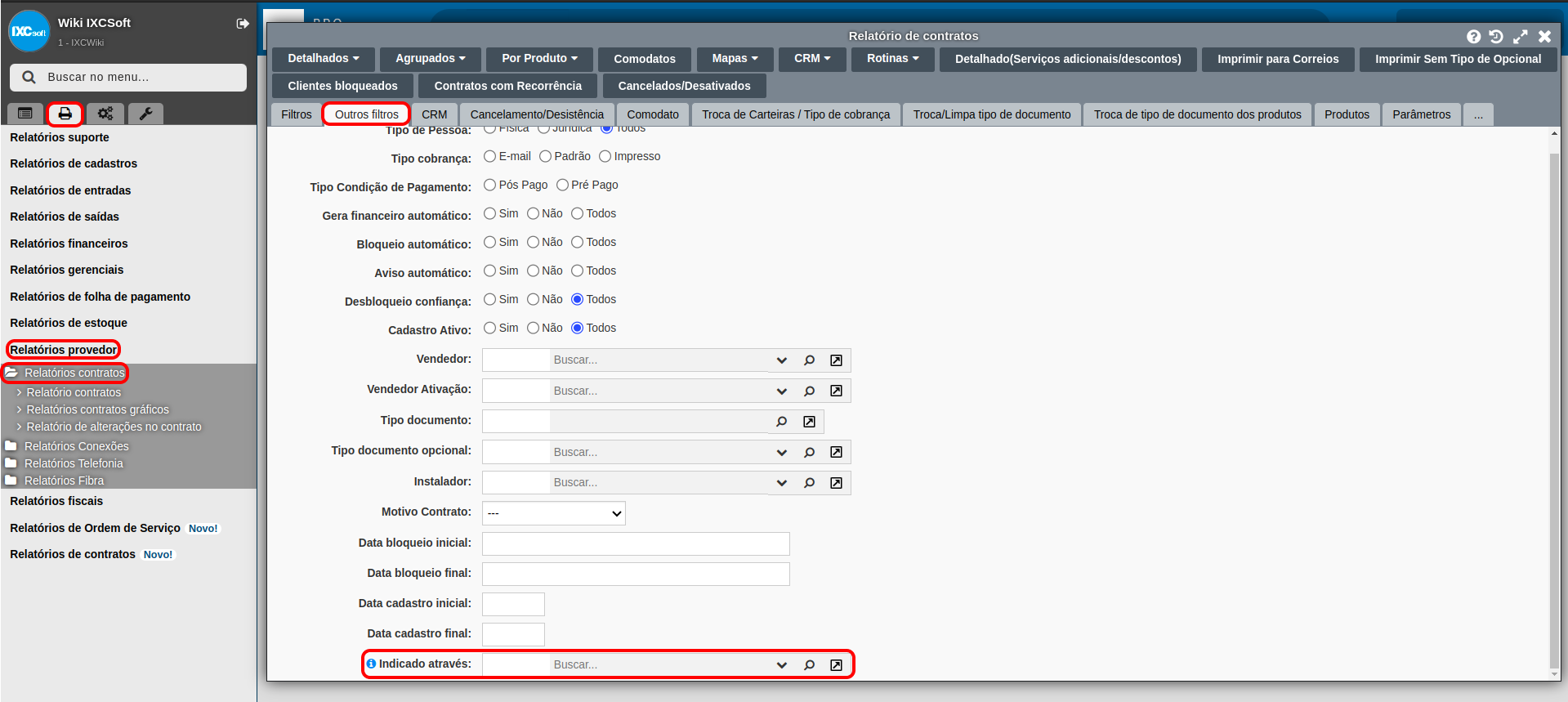The width and height of the screenshot is (1568, 702).
Task: Click Contratos com Recorrência button
Action: [x=507, y=86]
